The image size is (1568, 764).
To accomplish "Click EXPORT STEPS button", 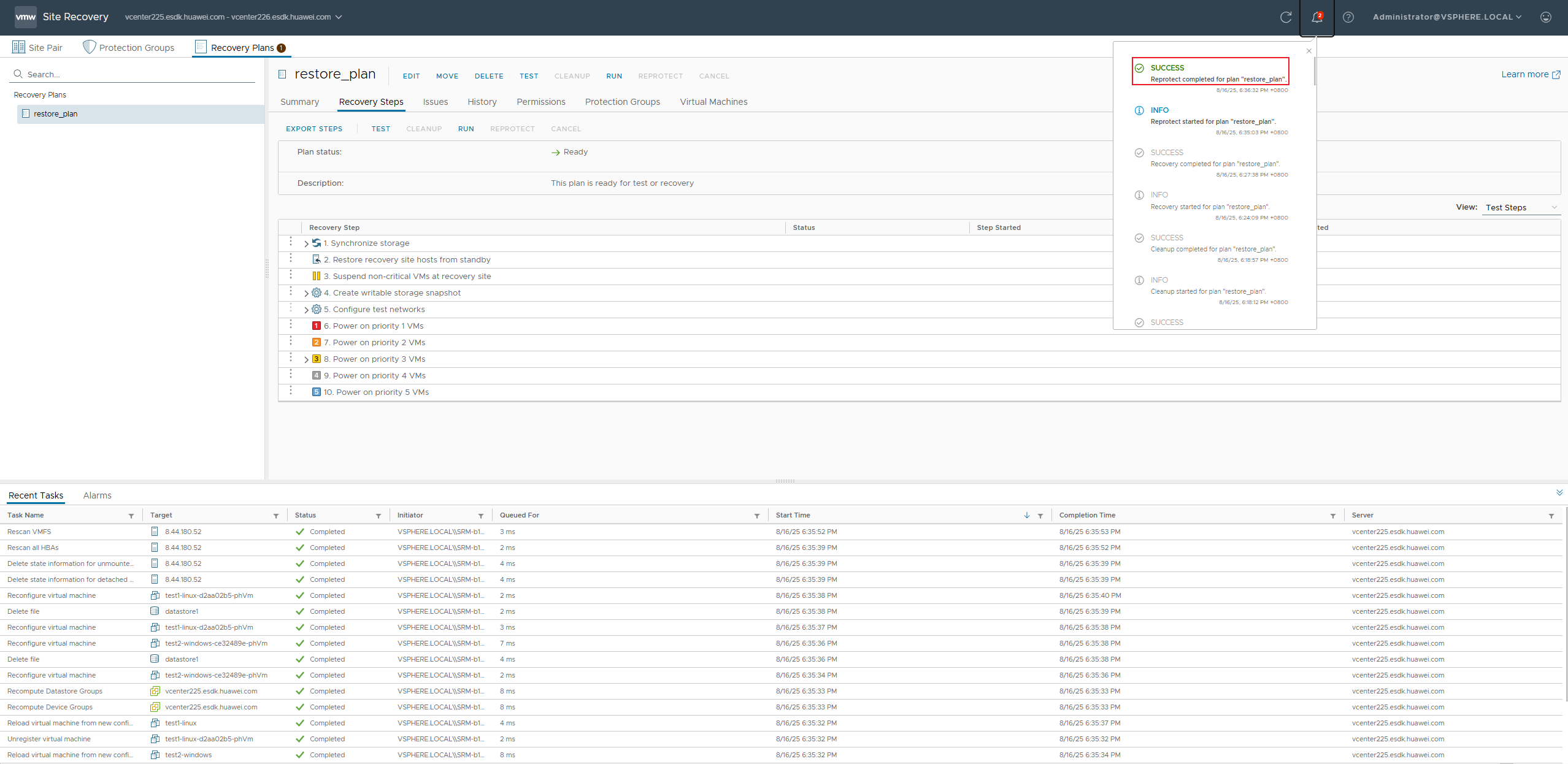I will coord(314,129).
